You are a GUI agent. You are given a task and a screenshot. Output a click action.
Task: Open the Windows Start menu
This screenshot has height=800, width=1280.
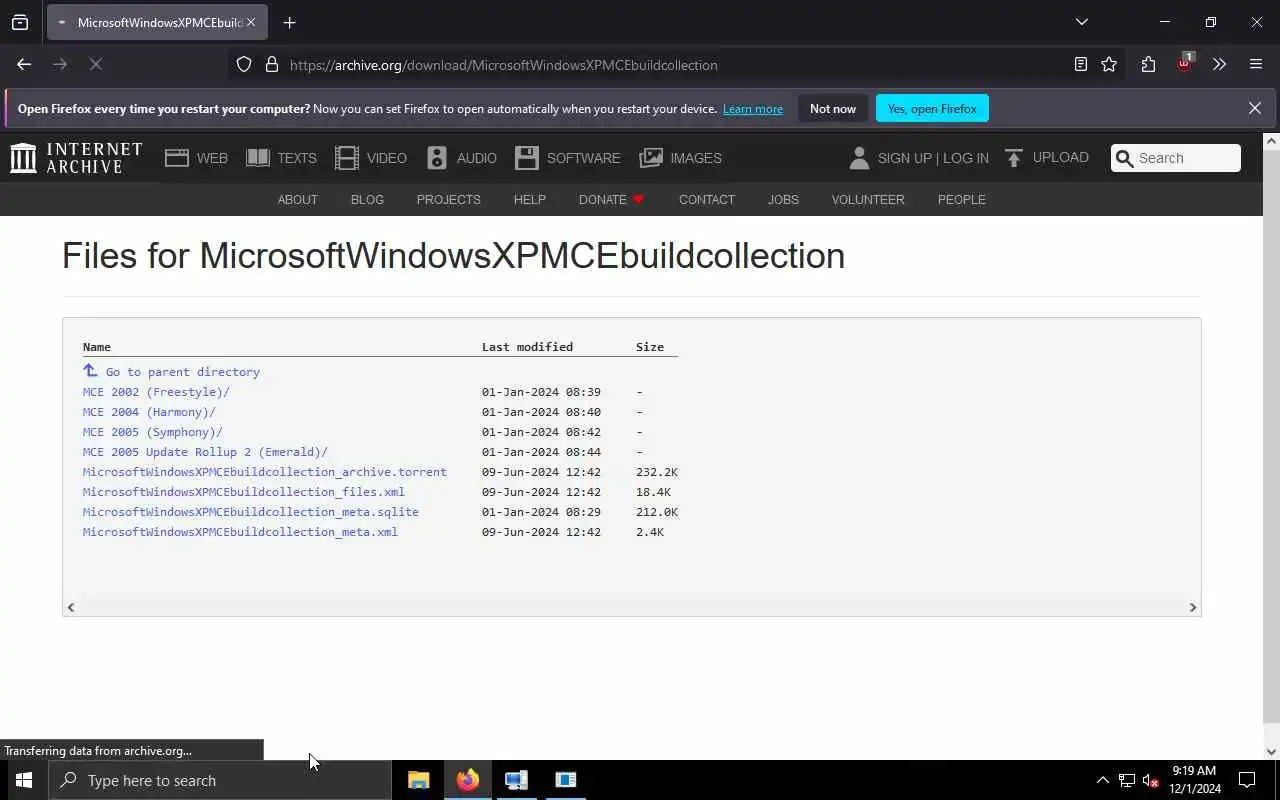point(24,780)
